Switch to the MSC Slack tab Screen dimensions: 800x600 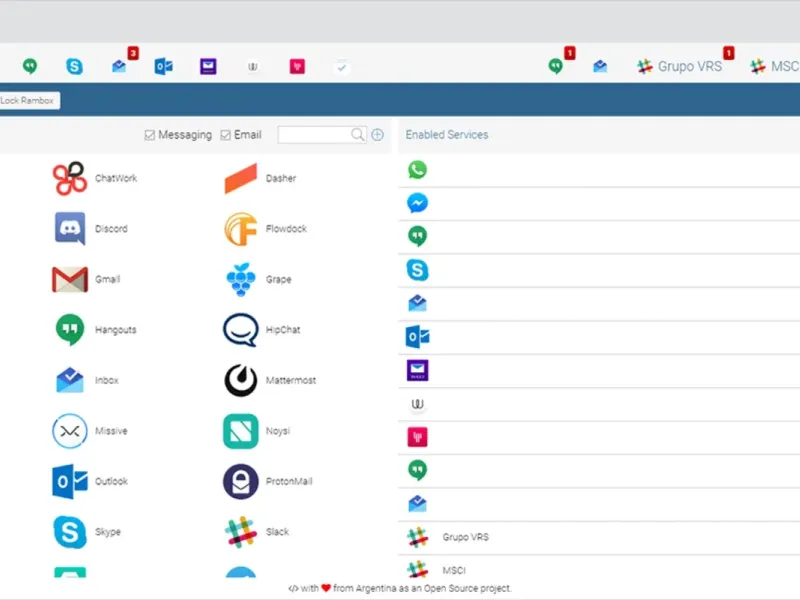click(x=774, y=66)
